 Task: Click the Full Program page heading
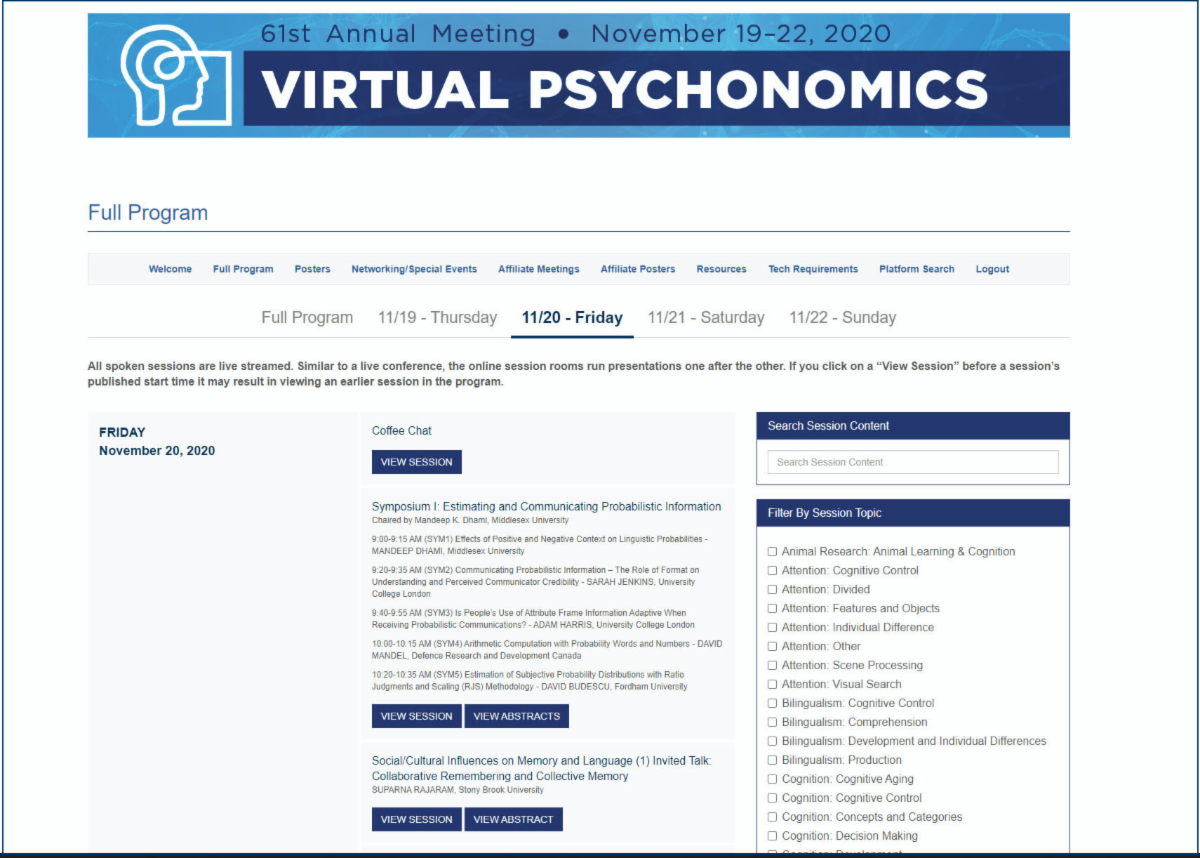pos(148,212)
